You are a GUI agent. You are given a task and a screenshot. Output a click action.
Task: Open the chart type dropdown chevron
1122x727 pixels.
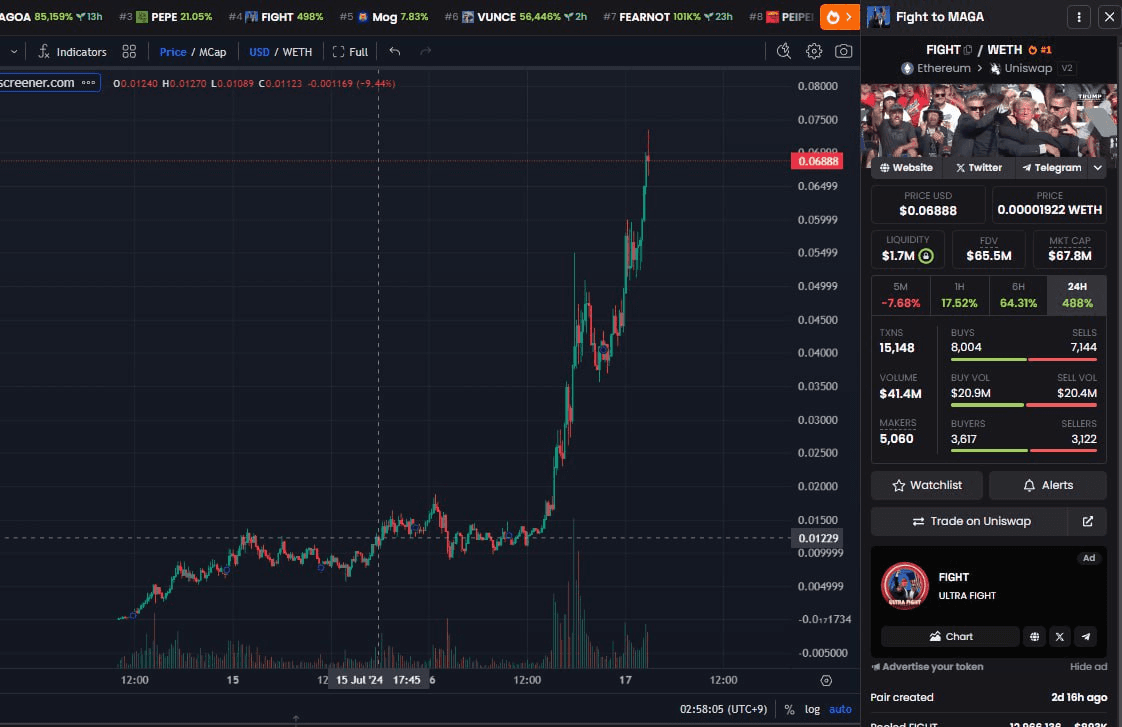(14, 52)
